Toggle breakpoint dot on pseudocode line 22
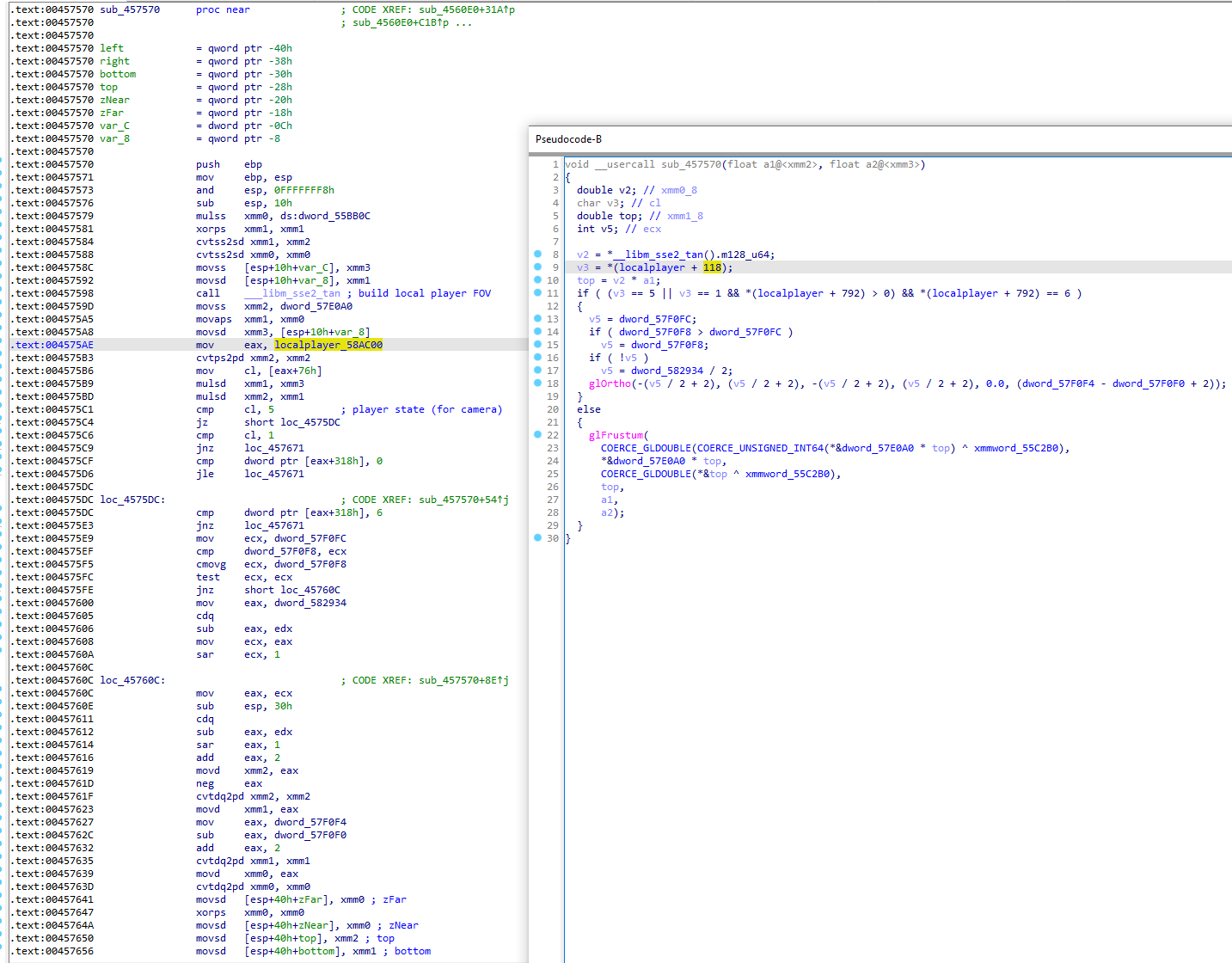This screenshot has width=1232, height=963. [538, 435]
